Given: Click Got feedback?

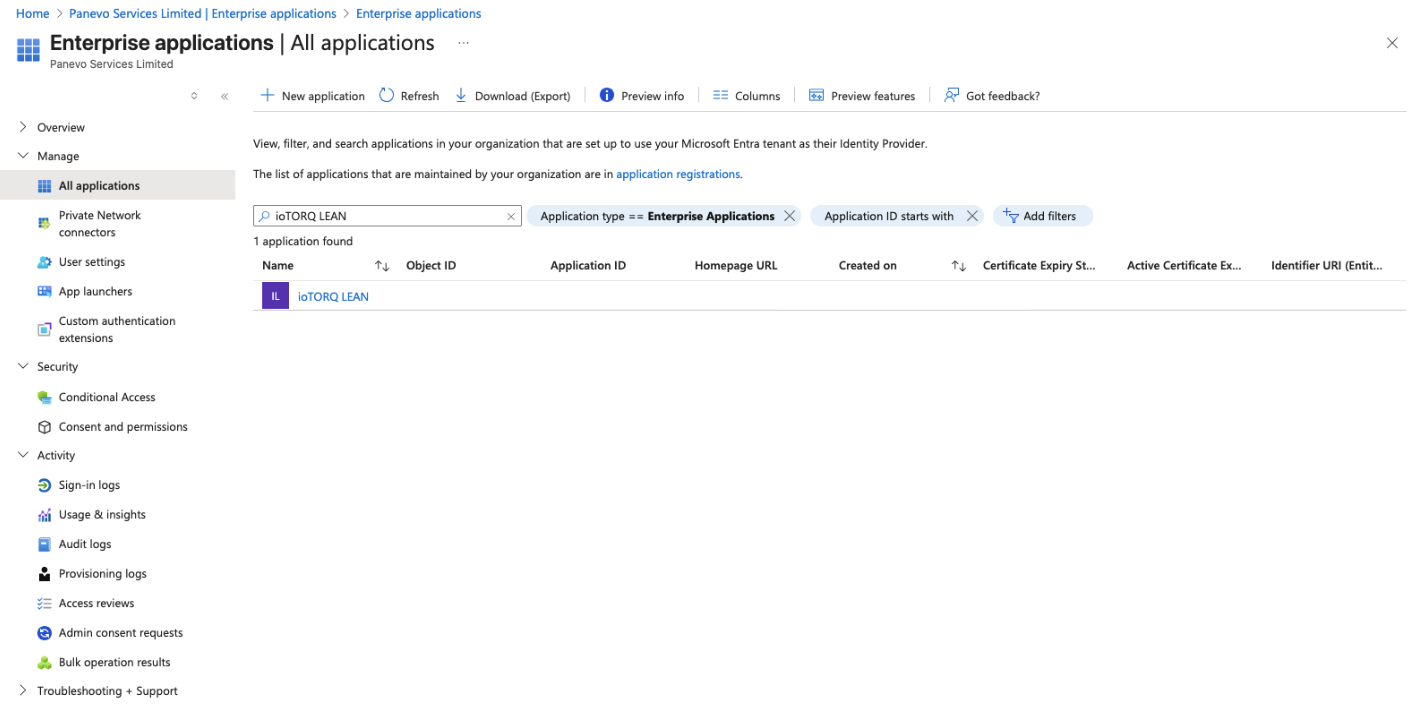Looking at the screenshot, I should point(992,96).
